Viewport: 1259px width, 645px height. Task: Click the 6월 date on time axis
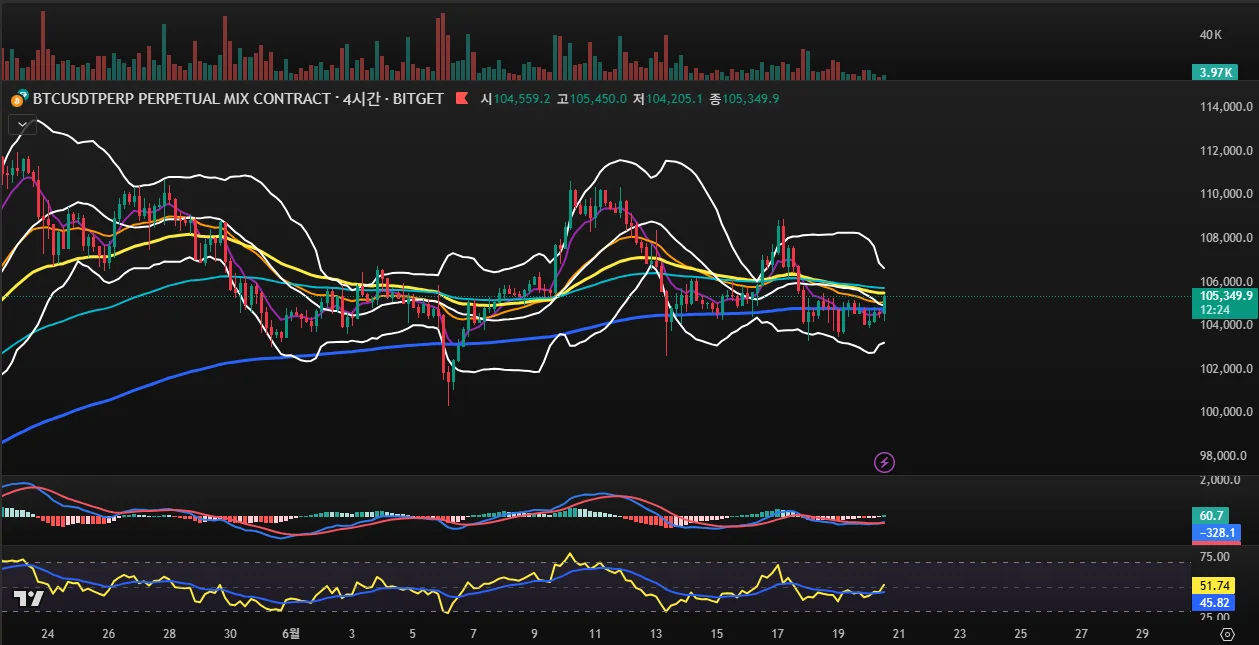(x=291, y=633)
